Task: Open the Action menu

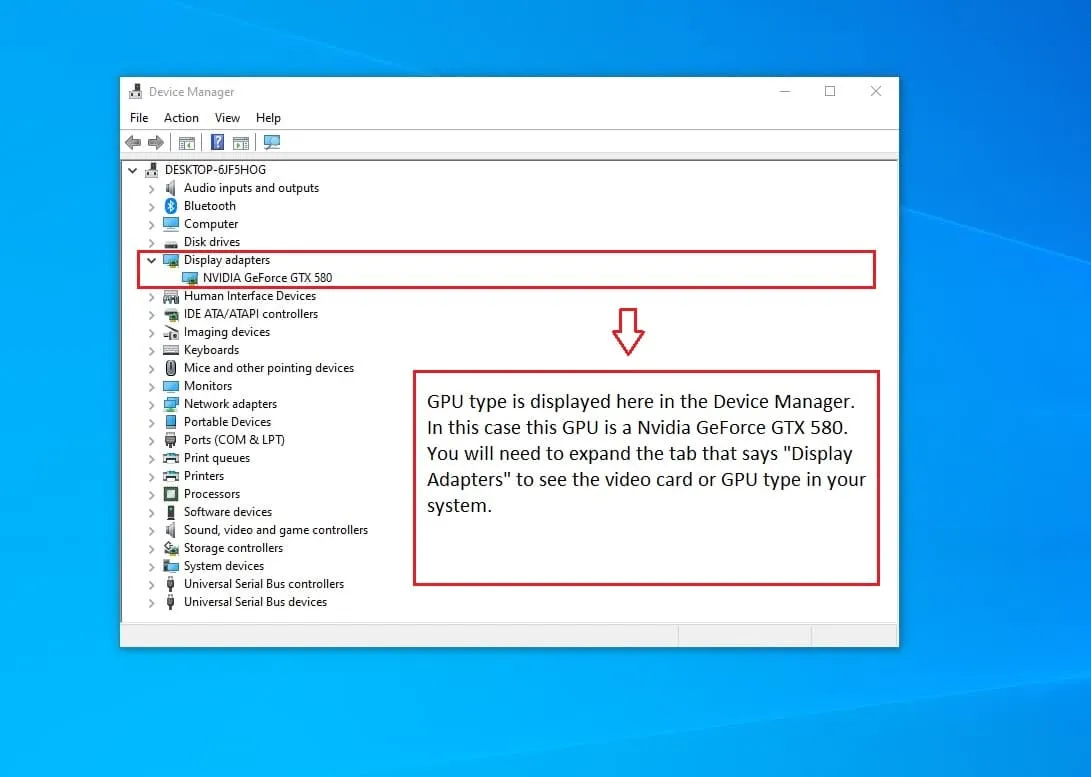Action: (x=182, y=118)
